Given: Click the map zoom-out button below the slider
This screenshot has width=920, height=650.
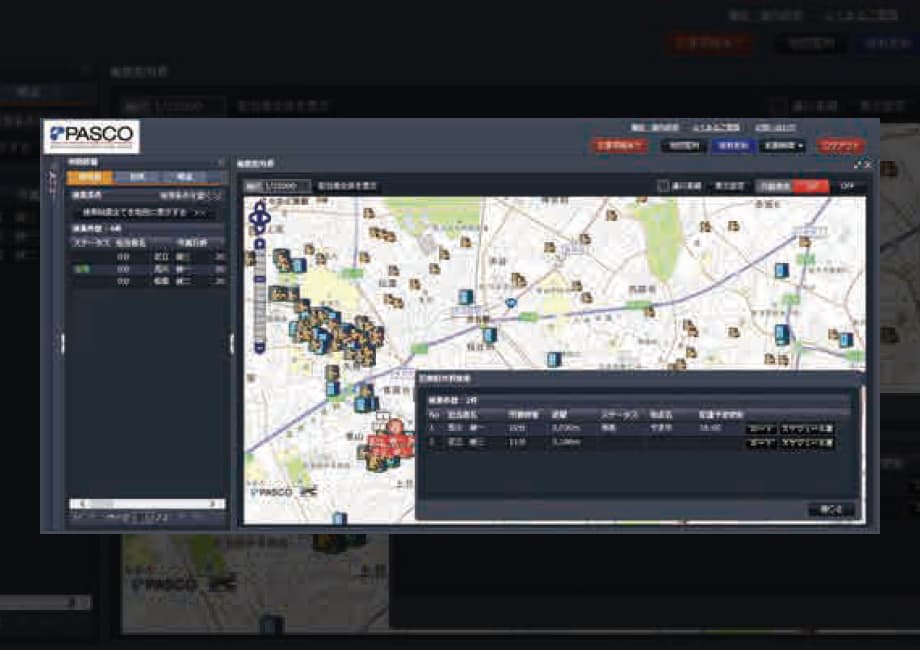Looking at the screenshot, I should [x=260, y=348].
